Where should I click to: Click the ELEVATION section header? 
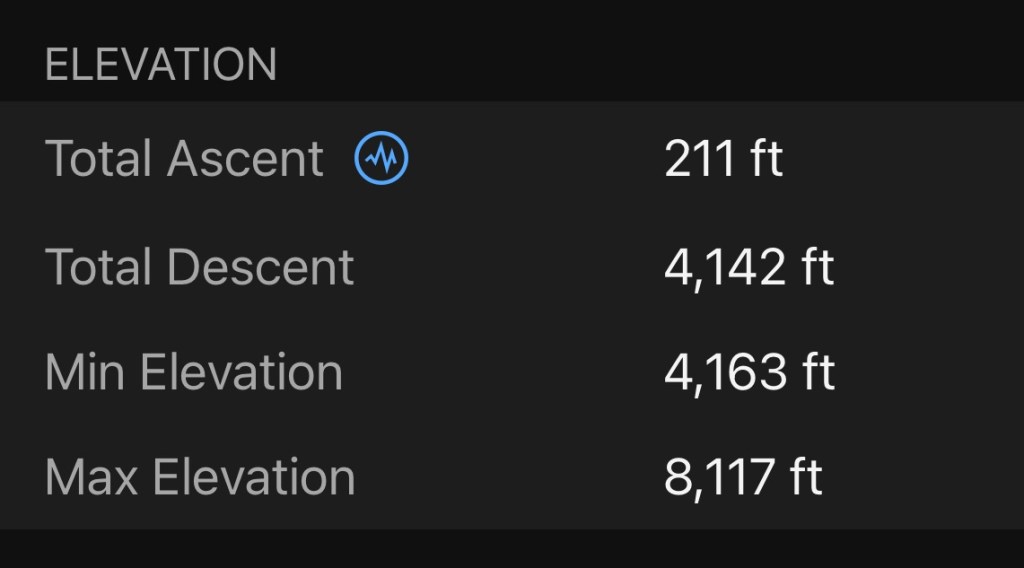[161, 65]
